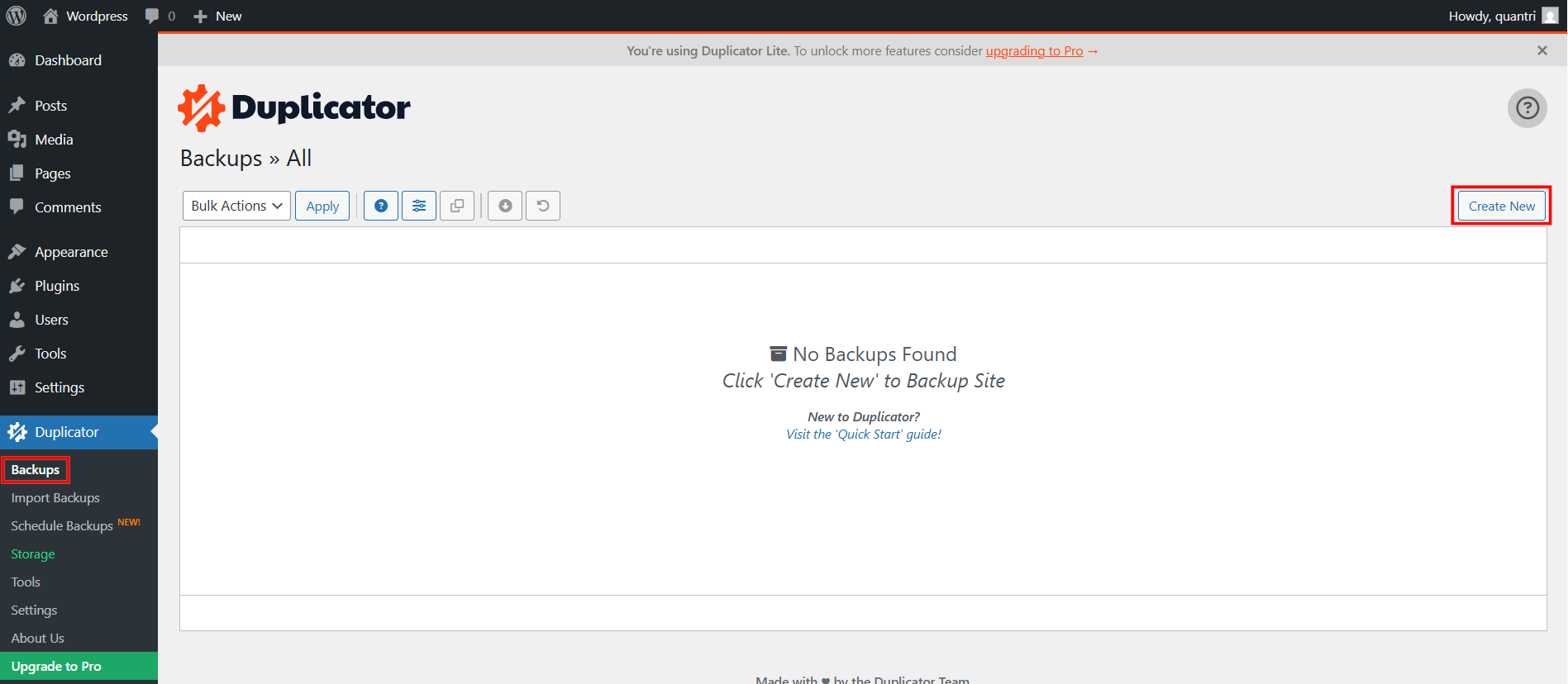The width and height of the screenshot is (1568, 684).
Task: Click the Plugins plug icon
Action: coord(17,286)
